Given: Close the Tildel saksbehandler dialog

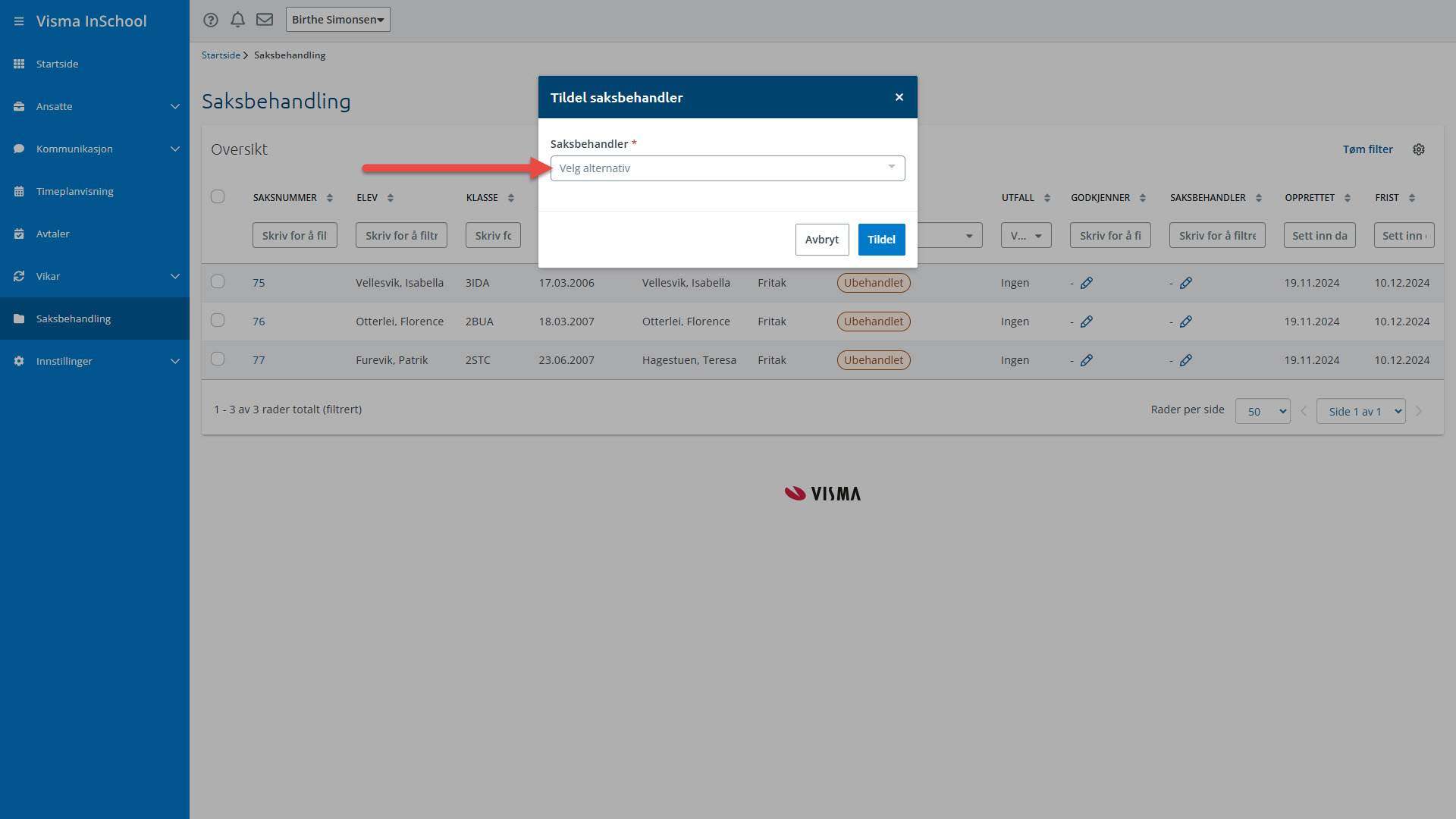Looking at the screenshot, I should 899,97.
